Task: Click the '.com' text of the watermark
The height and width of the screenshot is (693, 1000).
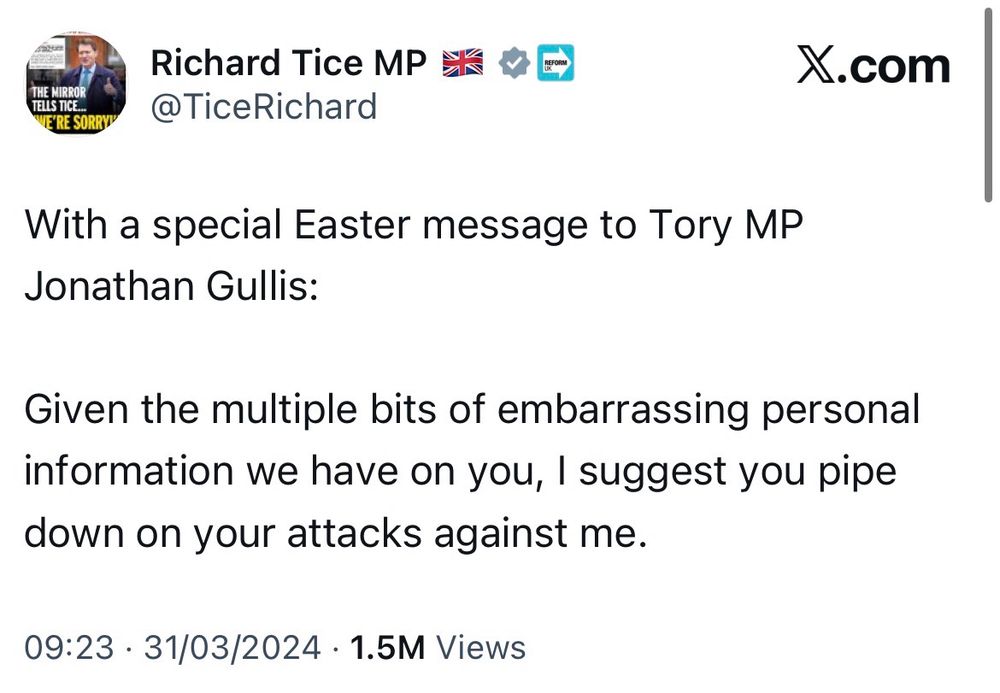Action: [897, 65]
